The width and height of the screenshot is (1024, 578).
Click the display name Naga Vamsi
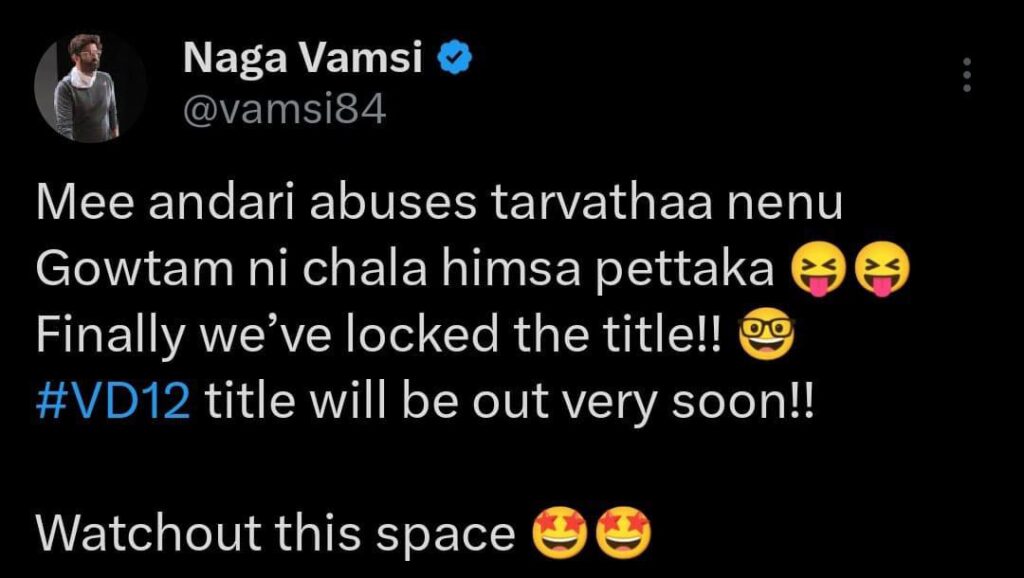(x=302, y=61)
